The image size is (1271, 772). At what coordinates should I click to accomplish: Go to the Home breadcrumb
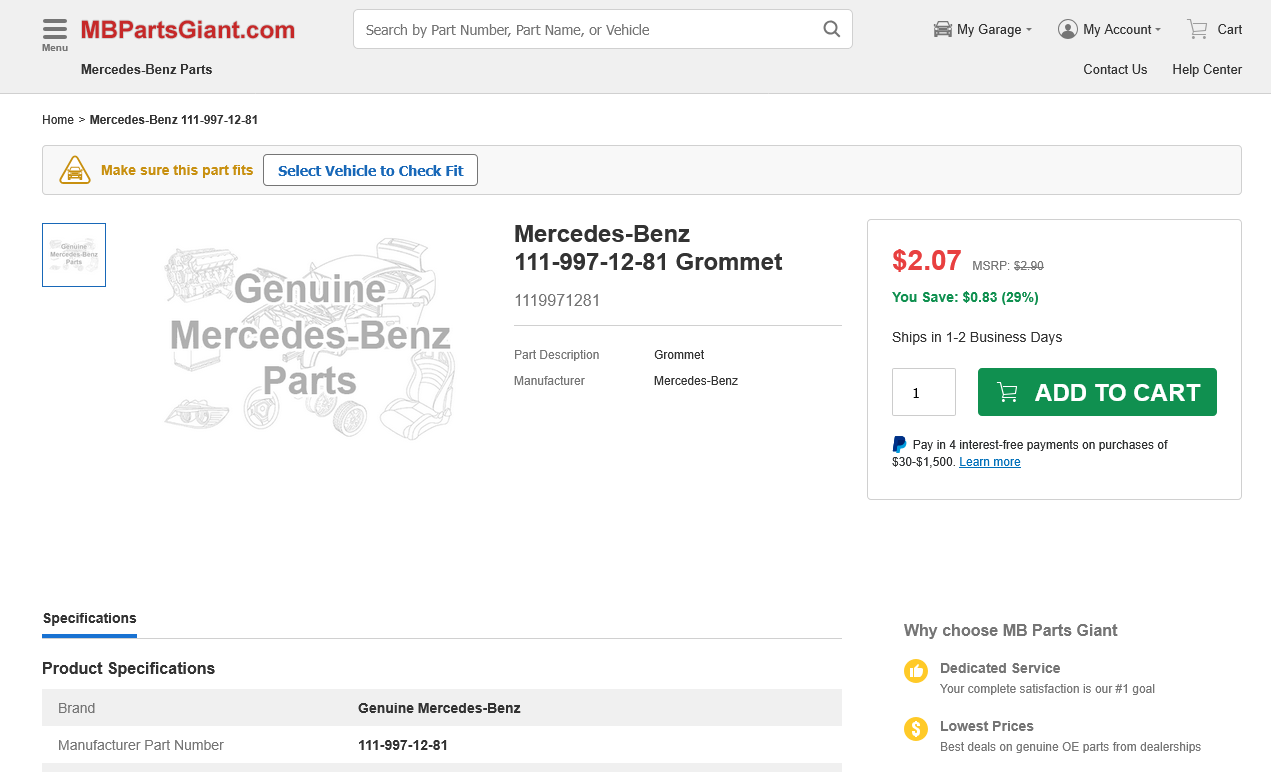point(58,120)
